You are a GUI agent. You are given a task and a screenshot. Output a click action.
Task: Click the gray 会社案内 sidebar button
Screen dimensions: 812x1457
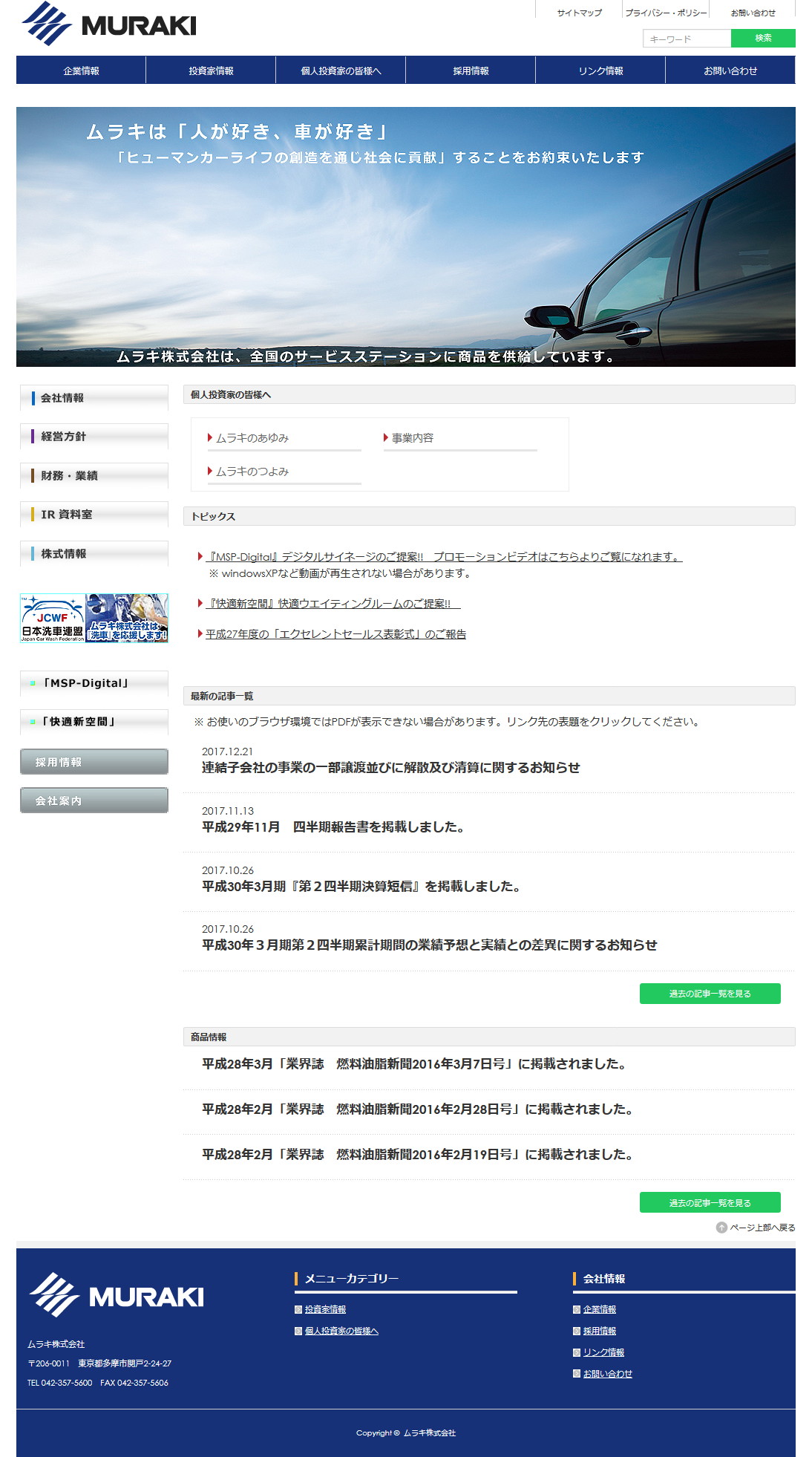tap(94, 801)
